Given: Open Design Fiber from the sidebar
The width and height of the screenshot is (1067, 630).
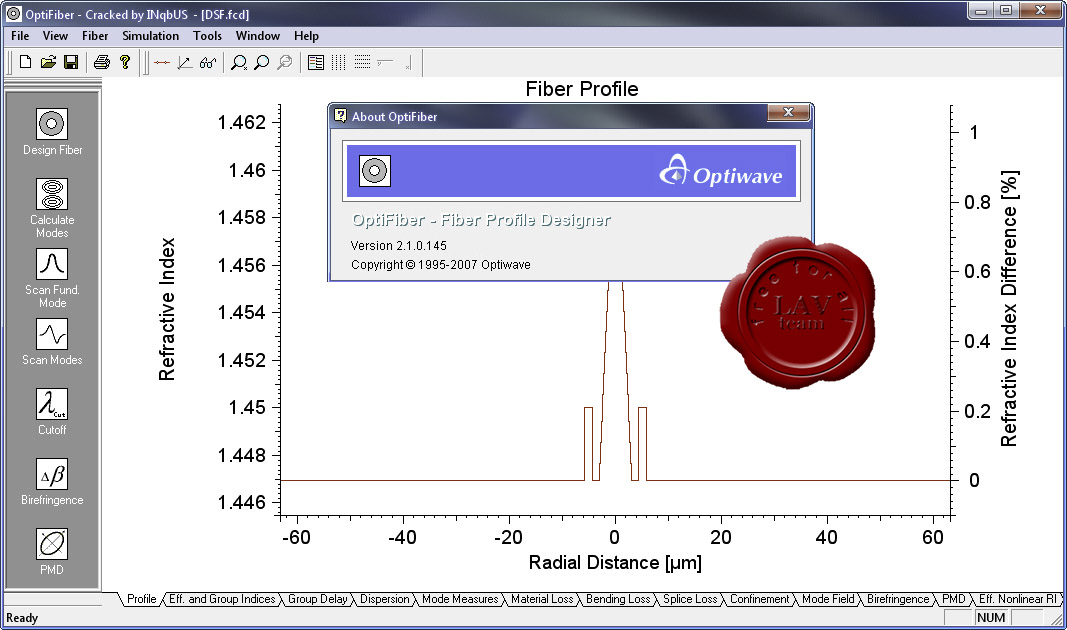Looking at the screenshot, I should click(x=52, y=132).
